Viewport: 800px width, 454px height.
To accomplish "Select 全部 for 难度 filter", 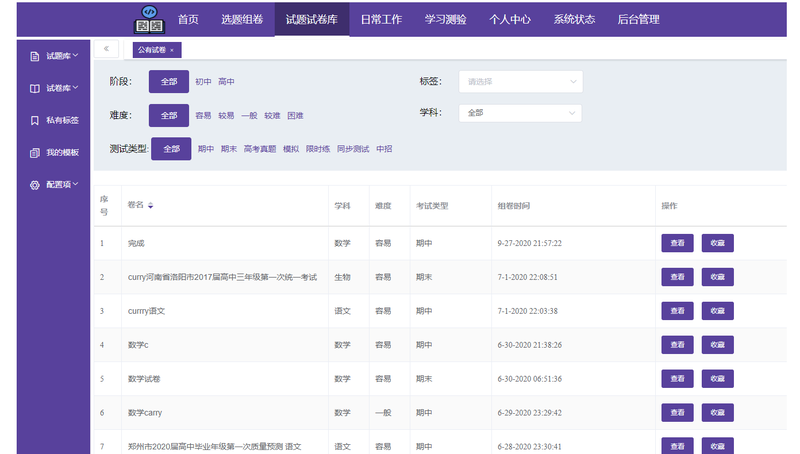I will click(169, 115).
